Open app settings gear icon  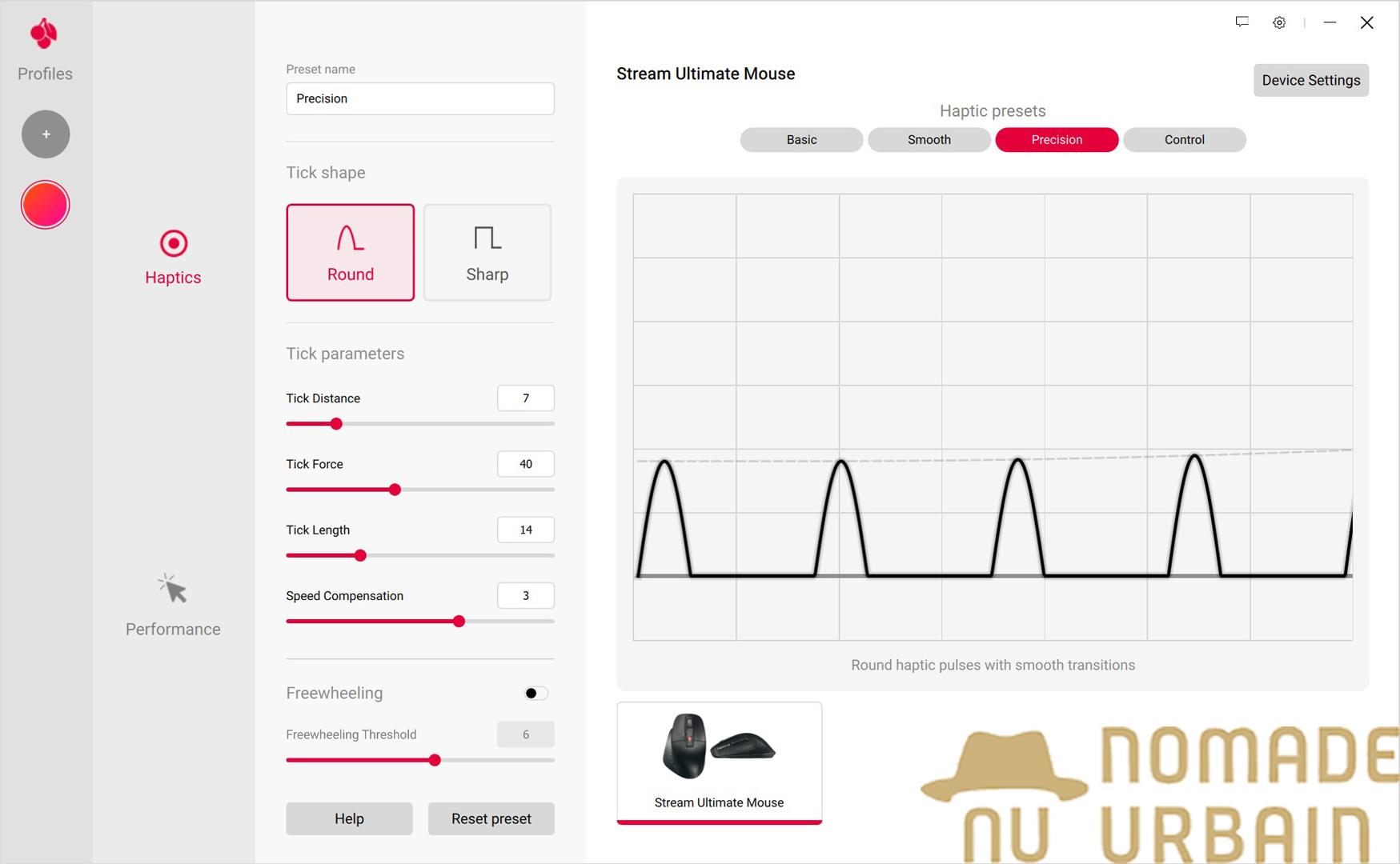point(1279,22)
